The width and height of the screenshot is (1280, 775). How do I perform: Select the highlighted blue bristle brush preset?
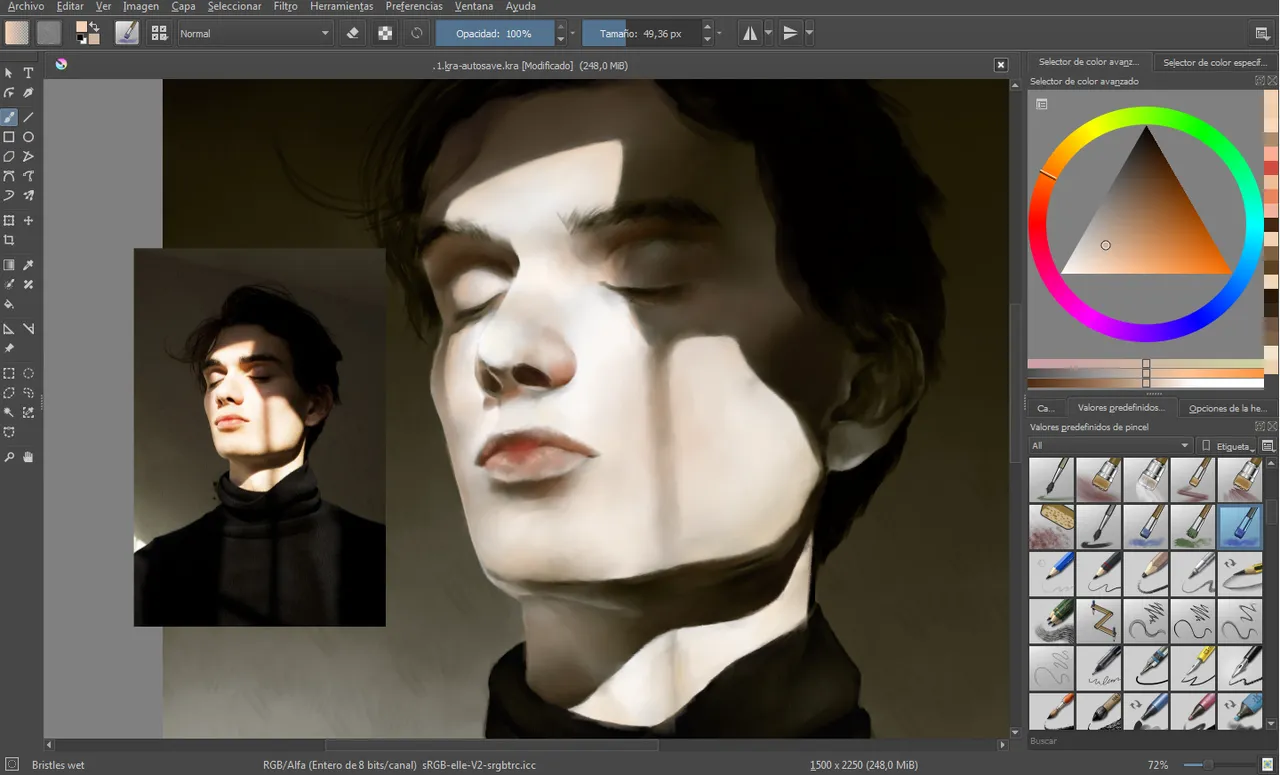[x=1240, y=527]
